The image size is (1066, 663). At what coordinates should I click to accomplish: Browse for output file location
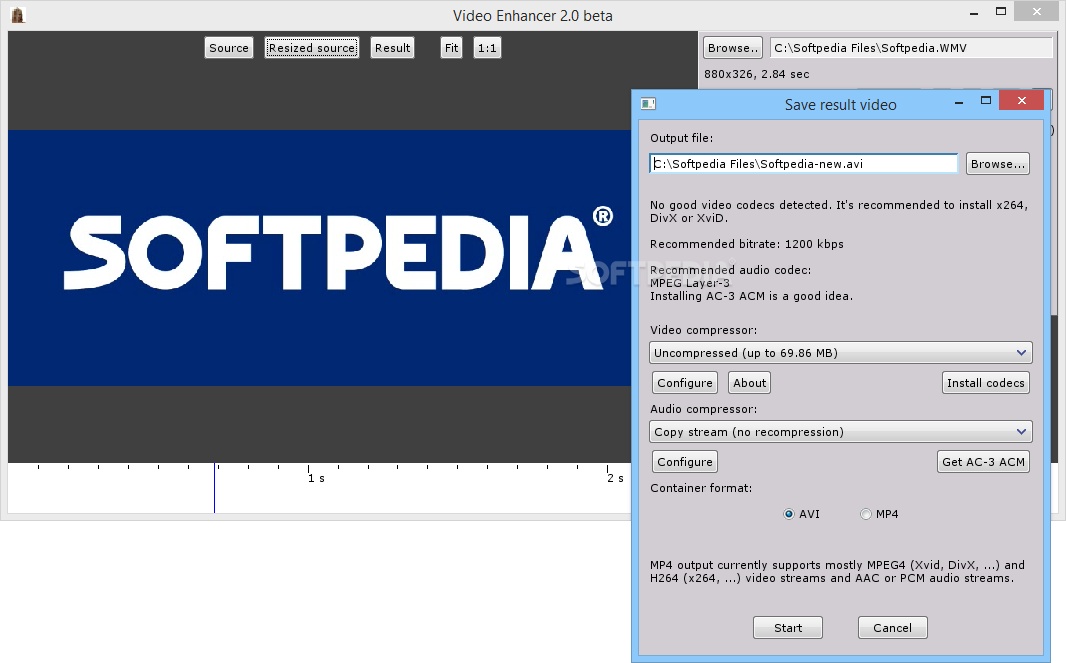click(x=997, y=163)
